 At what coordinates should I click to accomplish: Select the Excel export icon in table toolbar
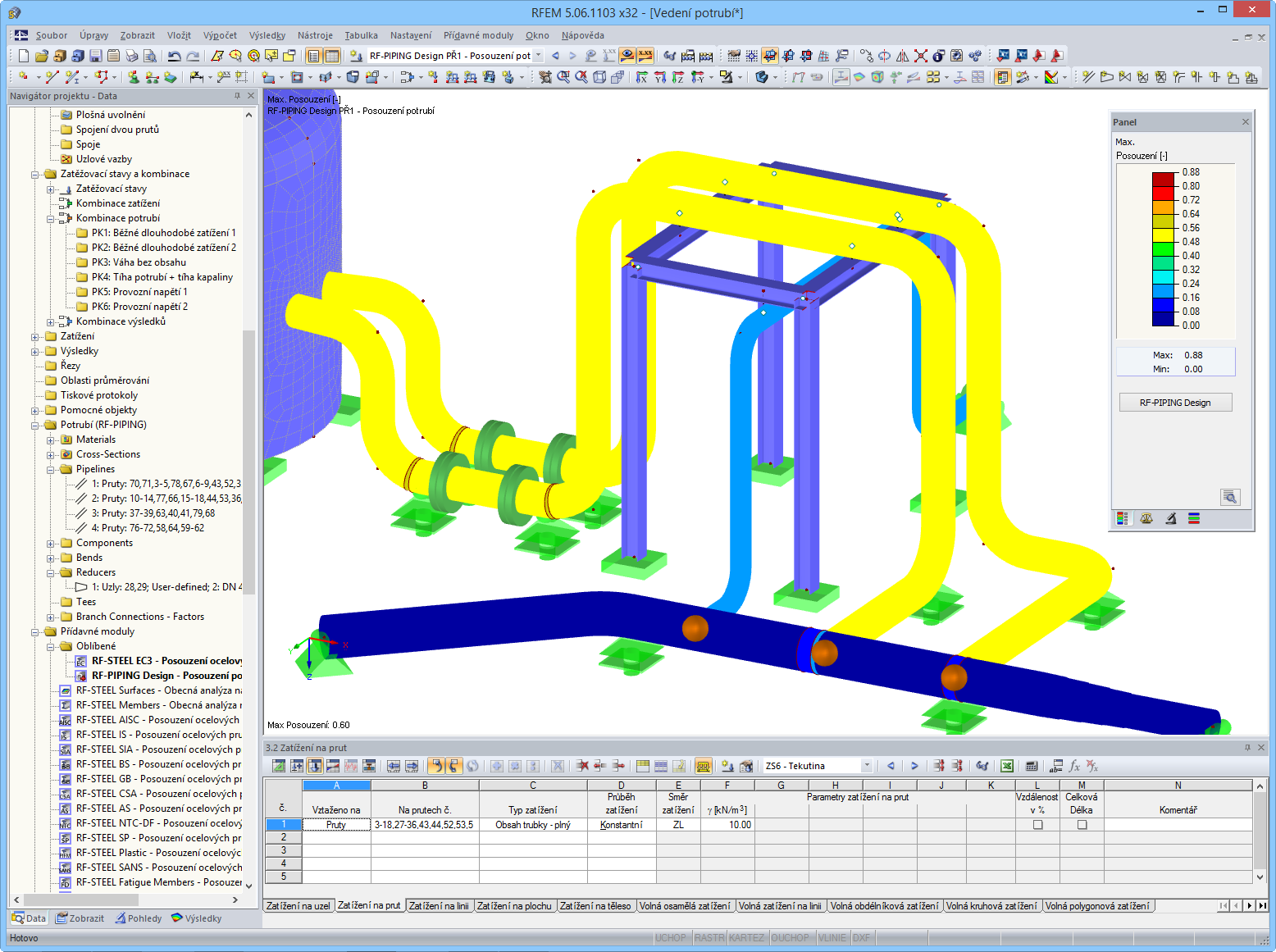[1007, 765]
